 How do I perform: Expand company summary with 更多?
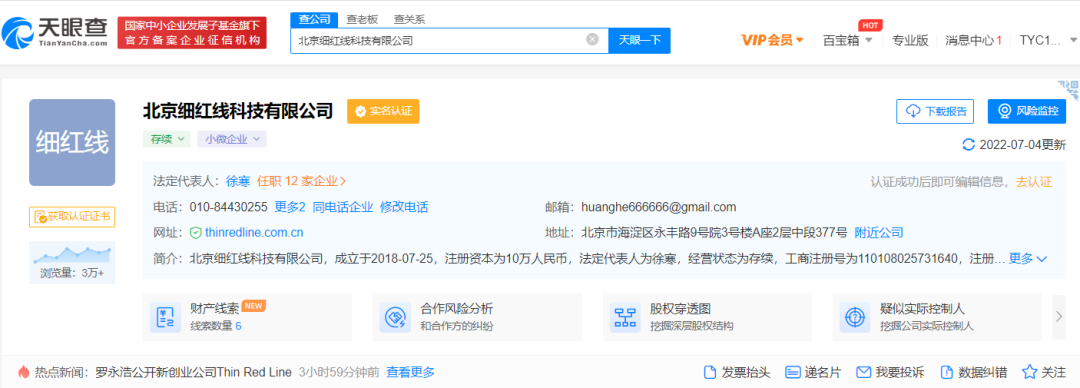(1028, 259)
